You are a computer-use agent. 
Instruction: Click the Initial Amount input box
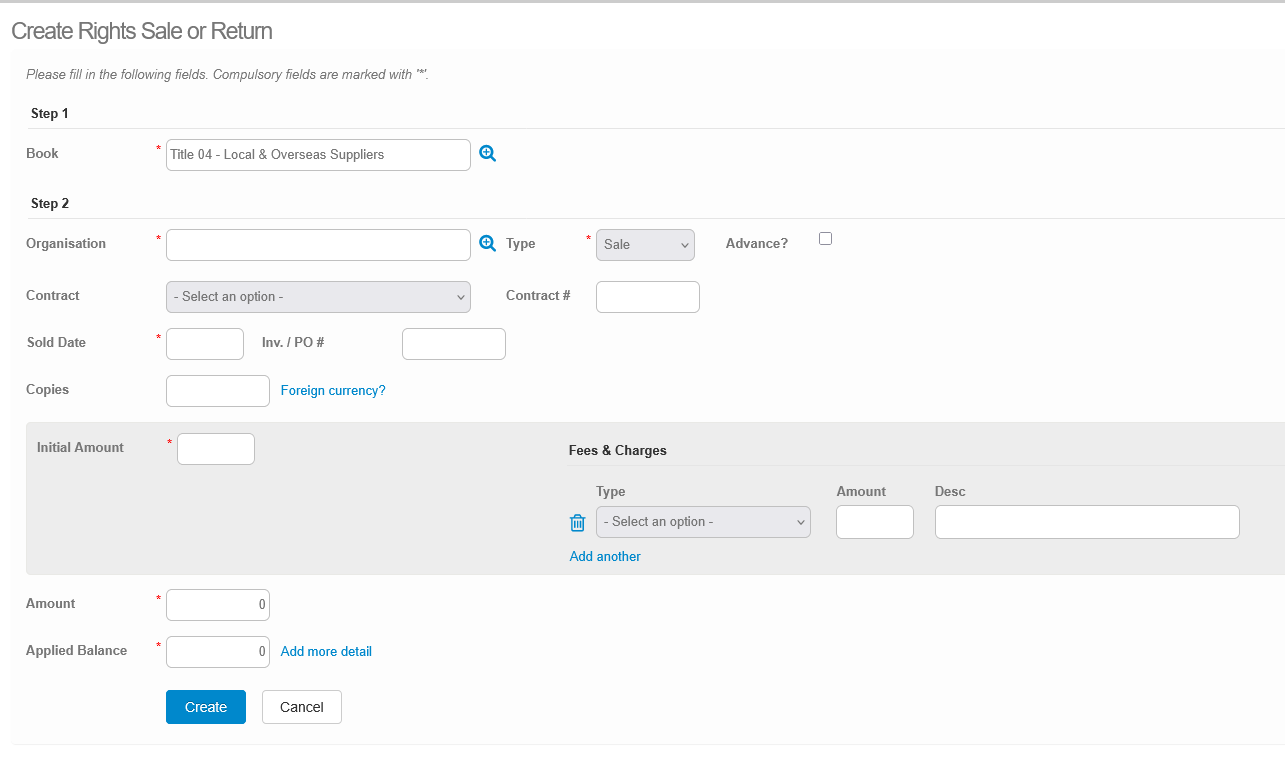(216, 449)
